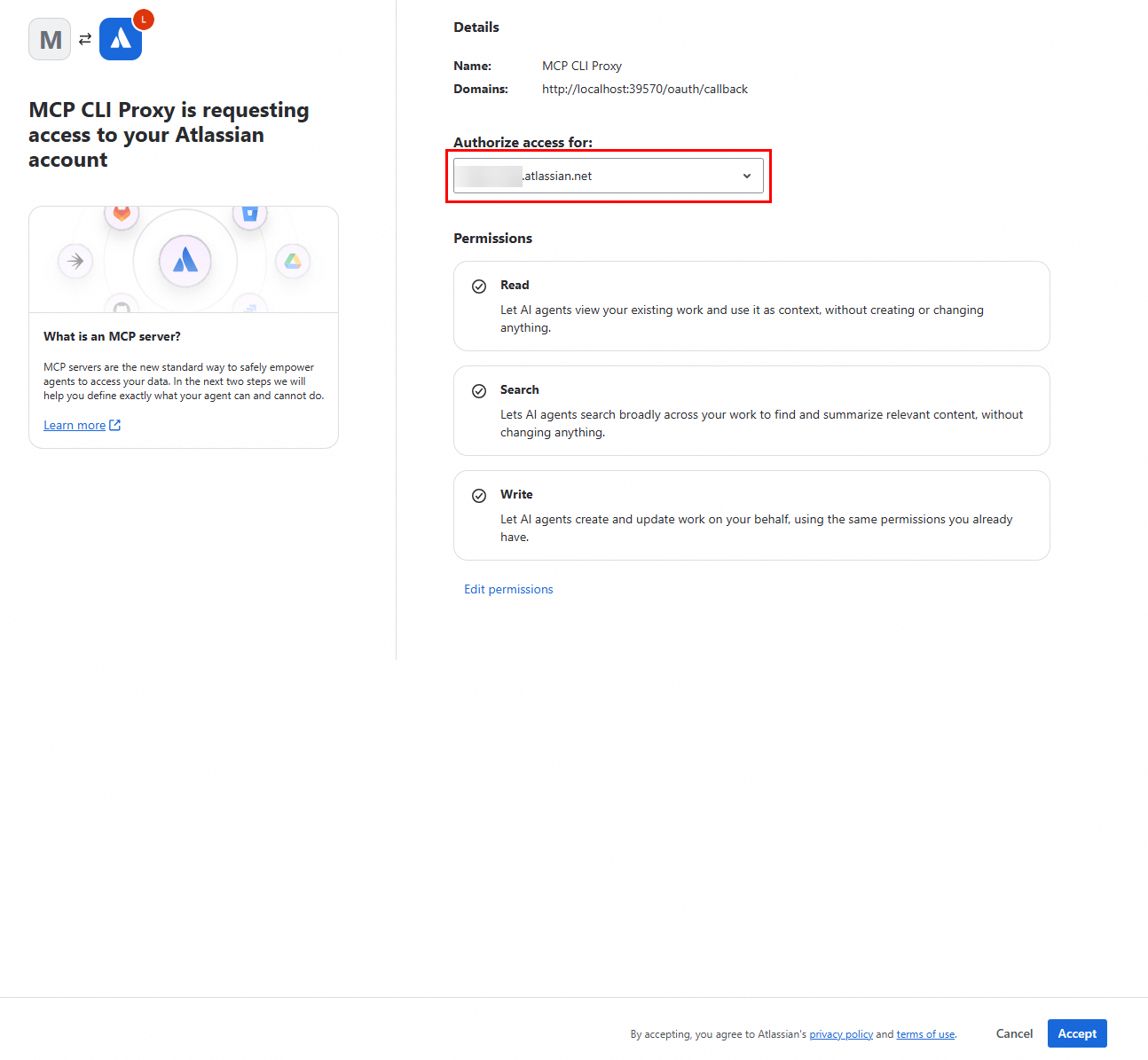Image resolution: width=1148 pixels, height=1060 pixels.
Task: Click the Search permission checkmark icon
Action: point(479,391)
